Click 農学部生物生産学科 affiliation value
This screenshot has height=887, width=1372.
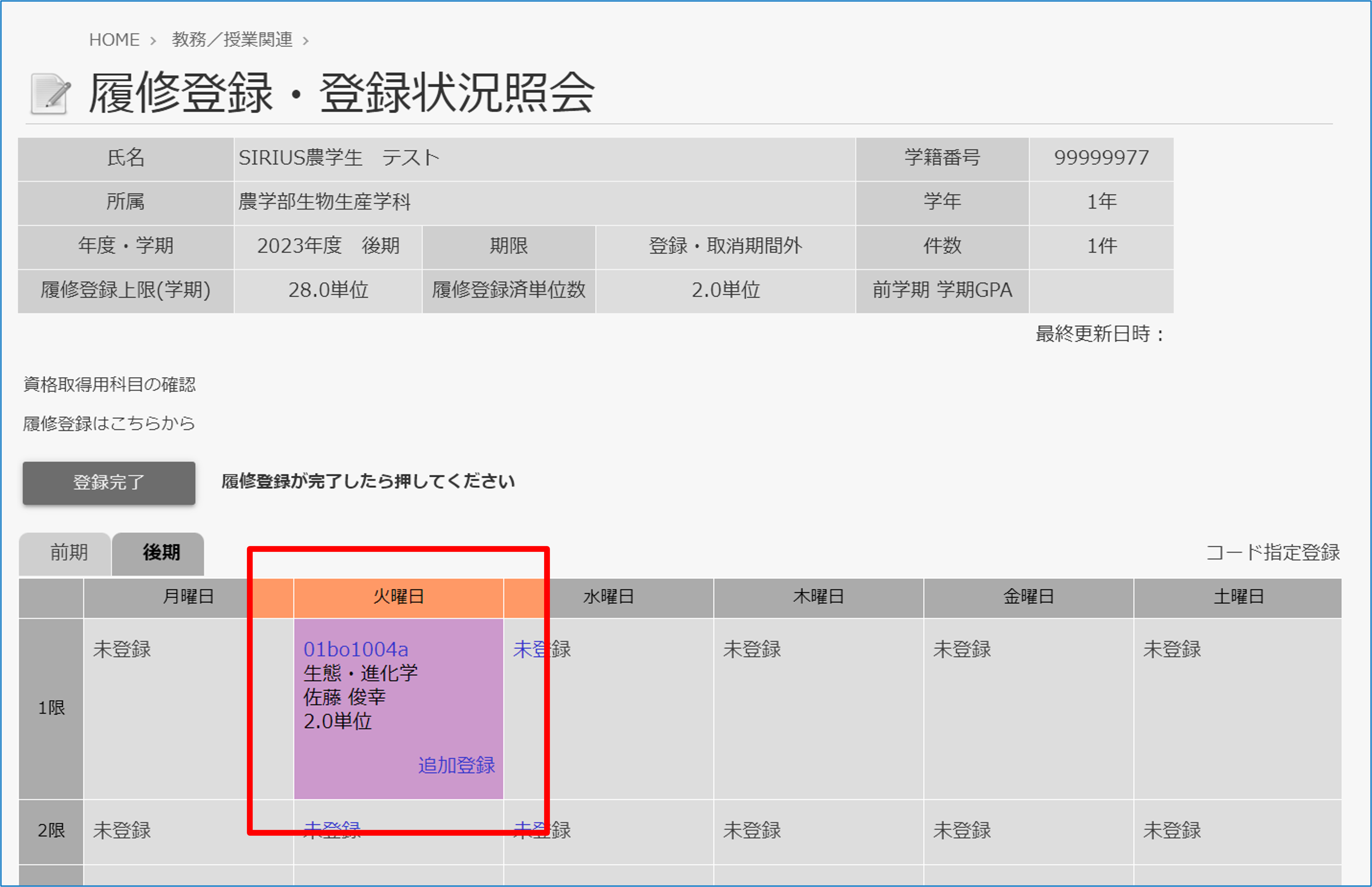(x=325, y=202)
